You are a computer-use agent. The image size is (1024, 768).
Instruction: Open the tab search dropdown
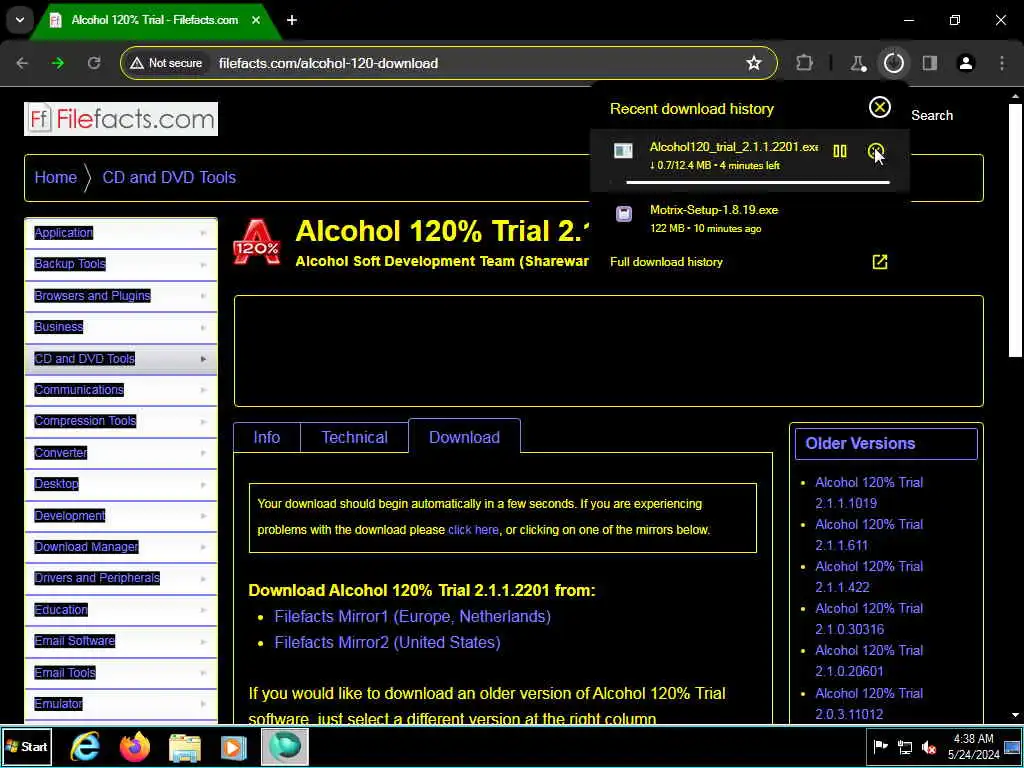point(20,20)
